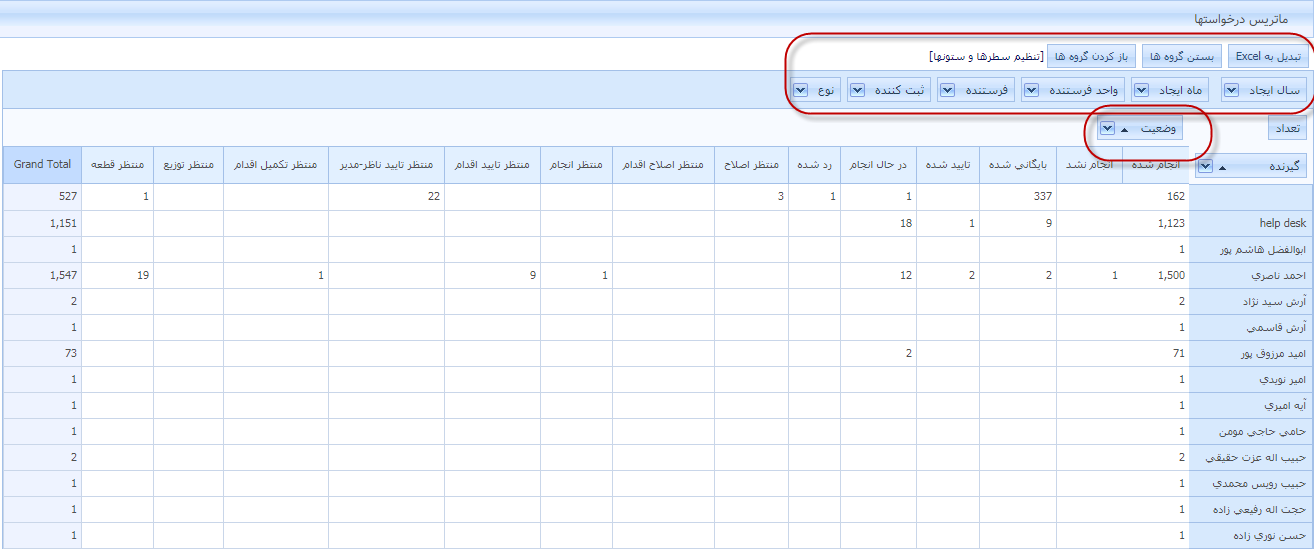Screen dimensions: 1314x549
Task: Expand the 'ثبت کننده' filter dropdown arrow
Action: click(857, 91)
